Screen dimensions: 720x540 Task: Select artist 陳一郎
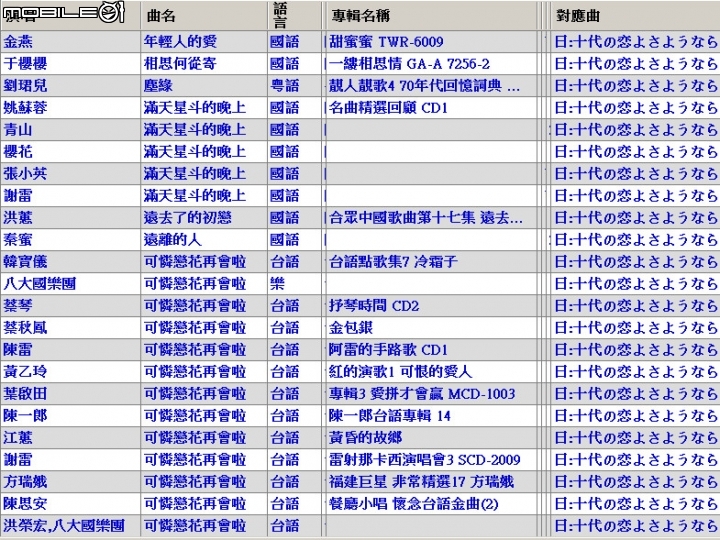[x=25, y=416]
